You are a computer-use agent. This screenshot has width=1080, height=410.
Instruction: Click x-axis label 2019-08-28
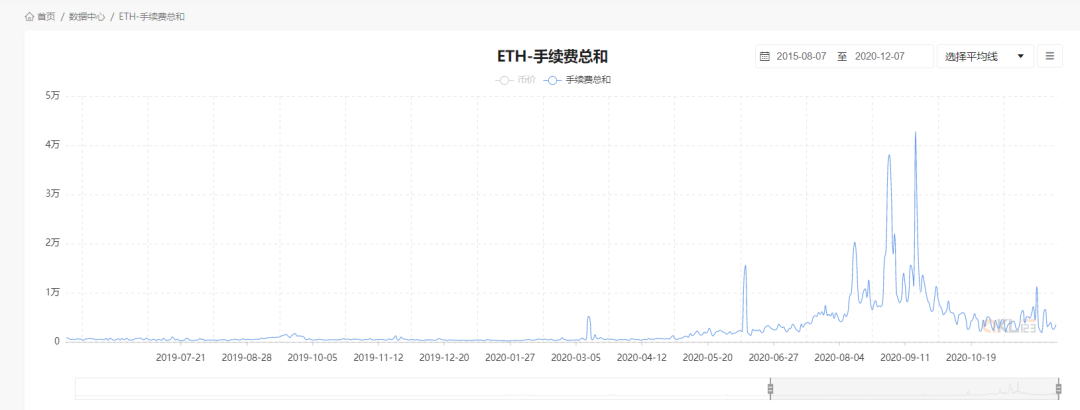(247, 358)
